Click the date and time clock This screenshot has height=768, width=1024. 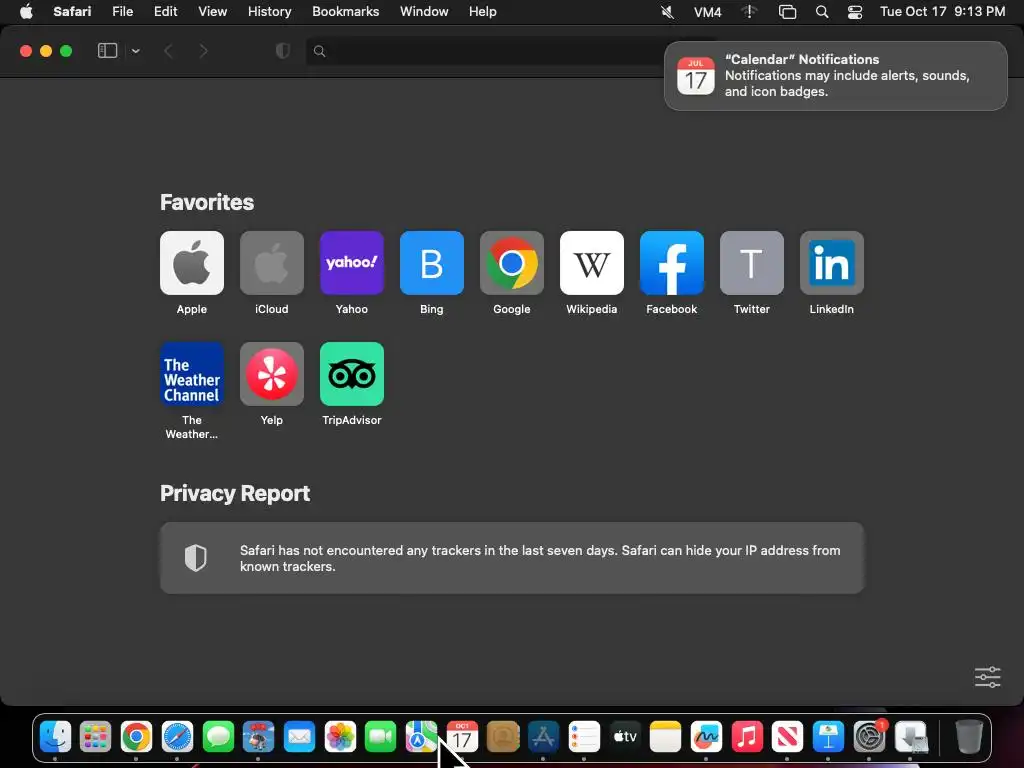[942, 12]
